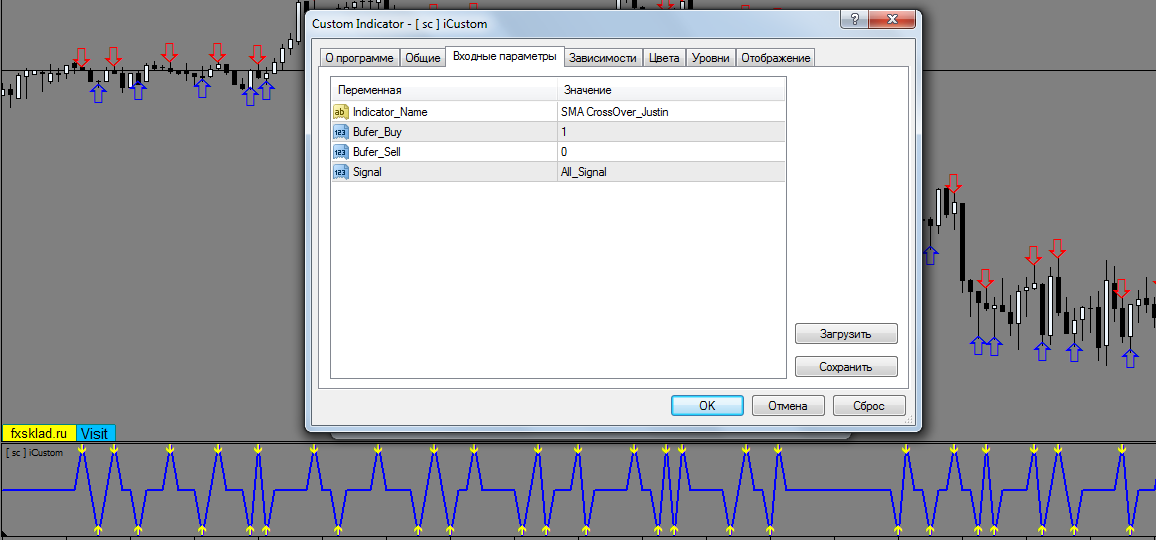The height and width of the screenshot is (540, 1156).
Task: Click the enum icon beside Signal
Action: coord(341,172)
